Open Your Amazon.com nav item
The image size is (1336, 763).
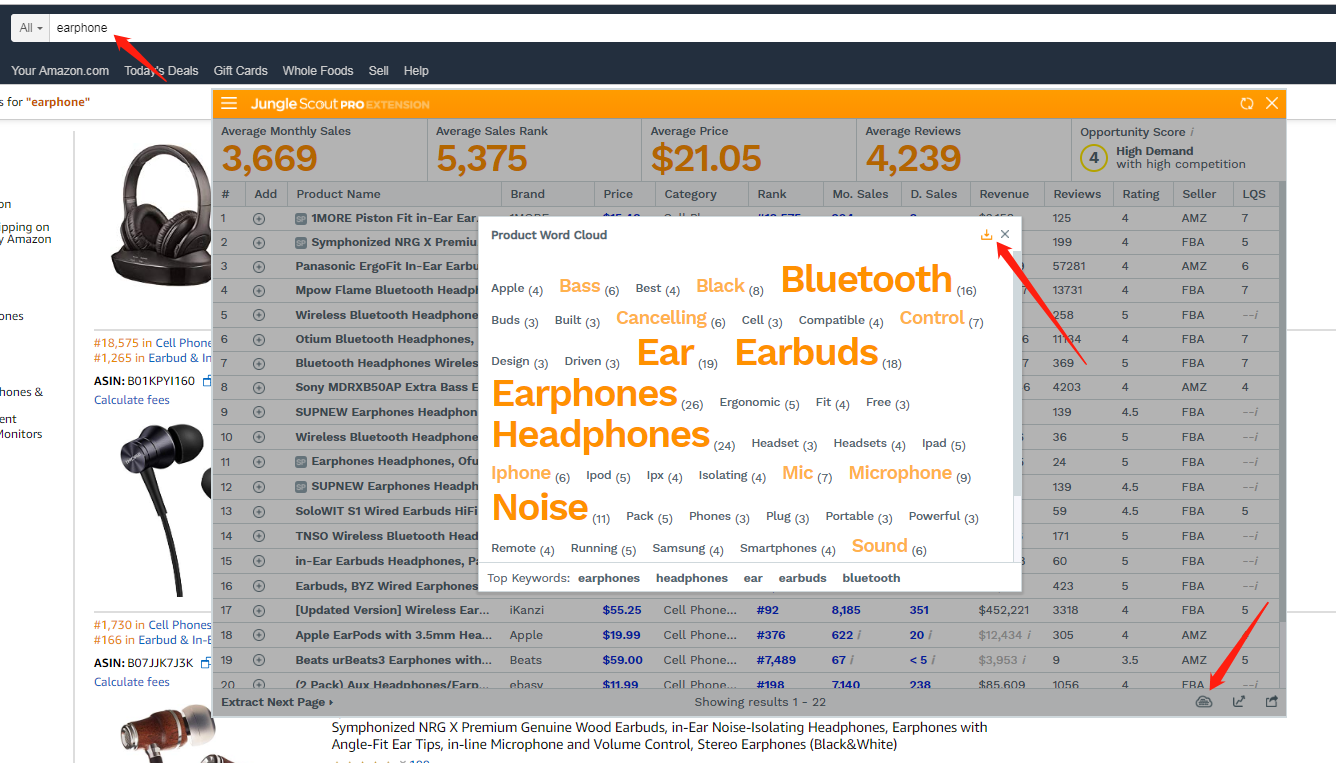coord(60,71)
